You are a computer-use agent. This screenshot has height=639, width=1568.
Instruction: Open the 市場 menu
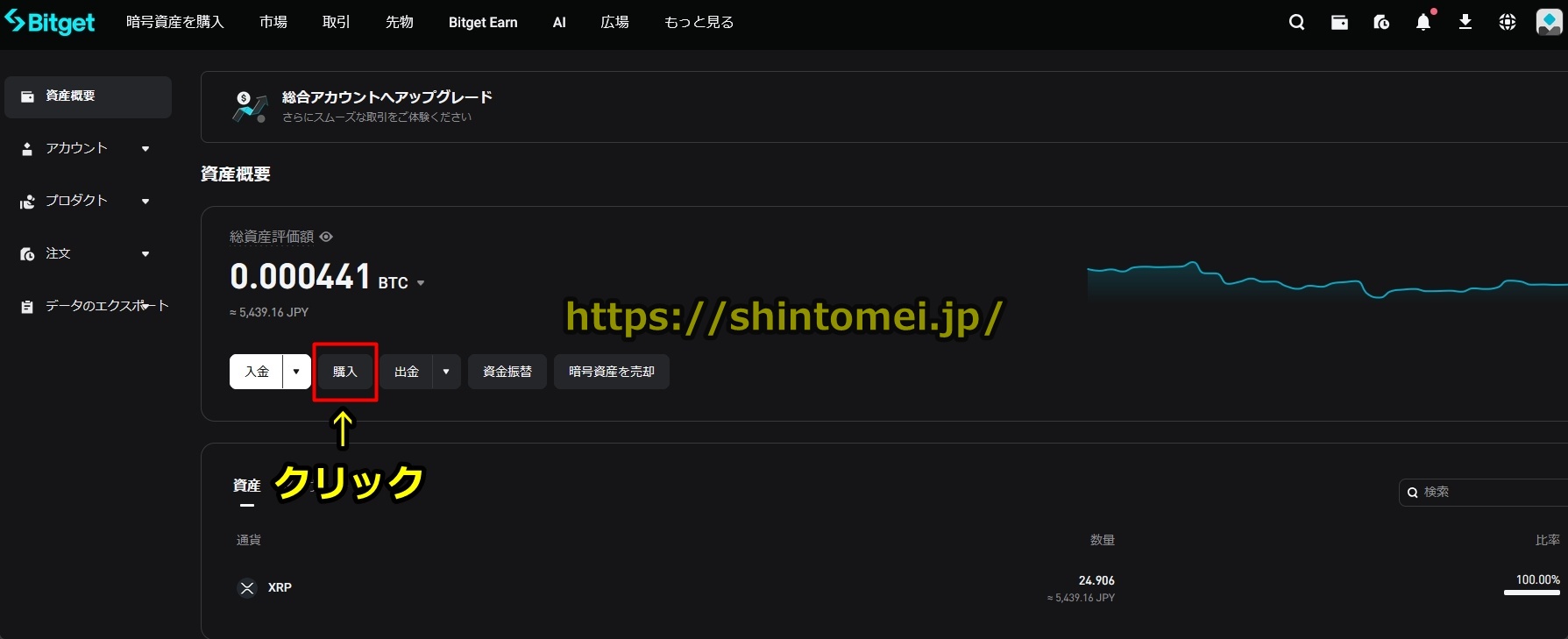click(x=273, y=22)
